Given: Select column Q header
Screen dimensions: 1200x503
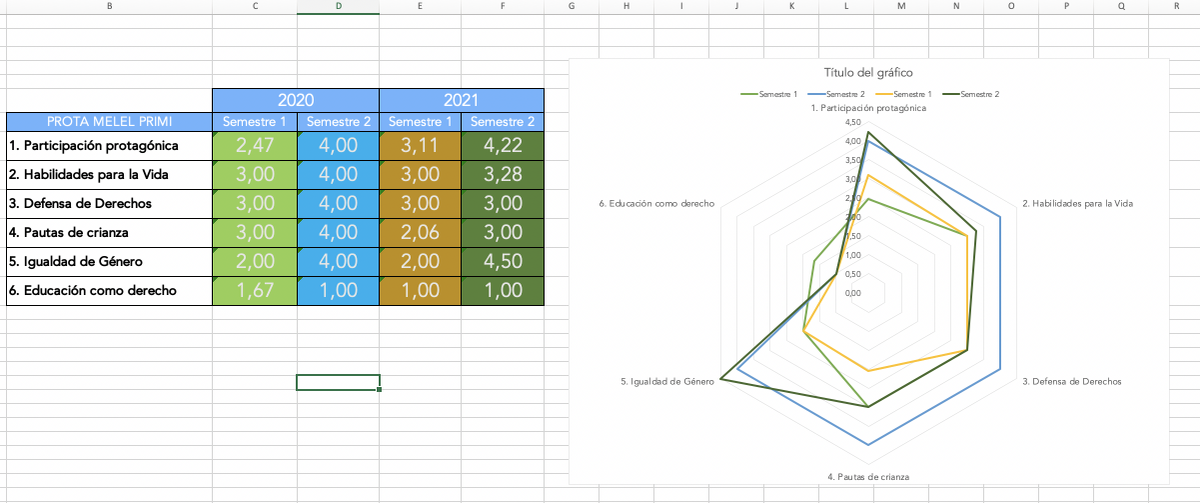Looking at the screenshot, I should click(x=1121, y=6).
